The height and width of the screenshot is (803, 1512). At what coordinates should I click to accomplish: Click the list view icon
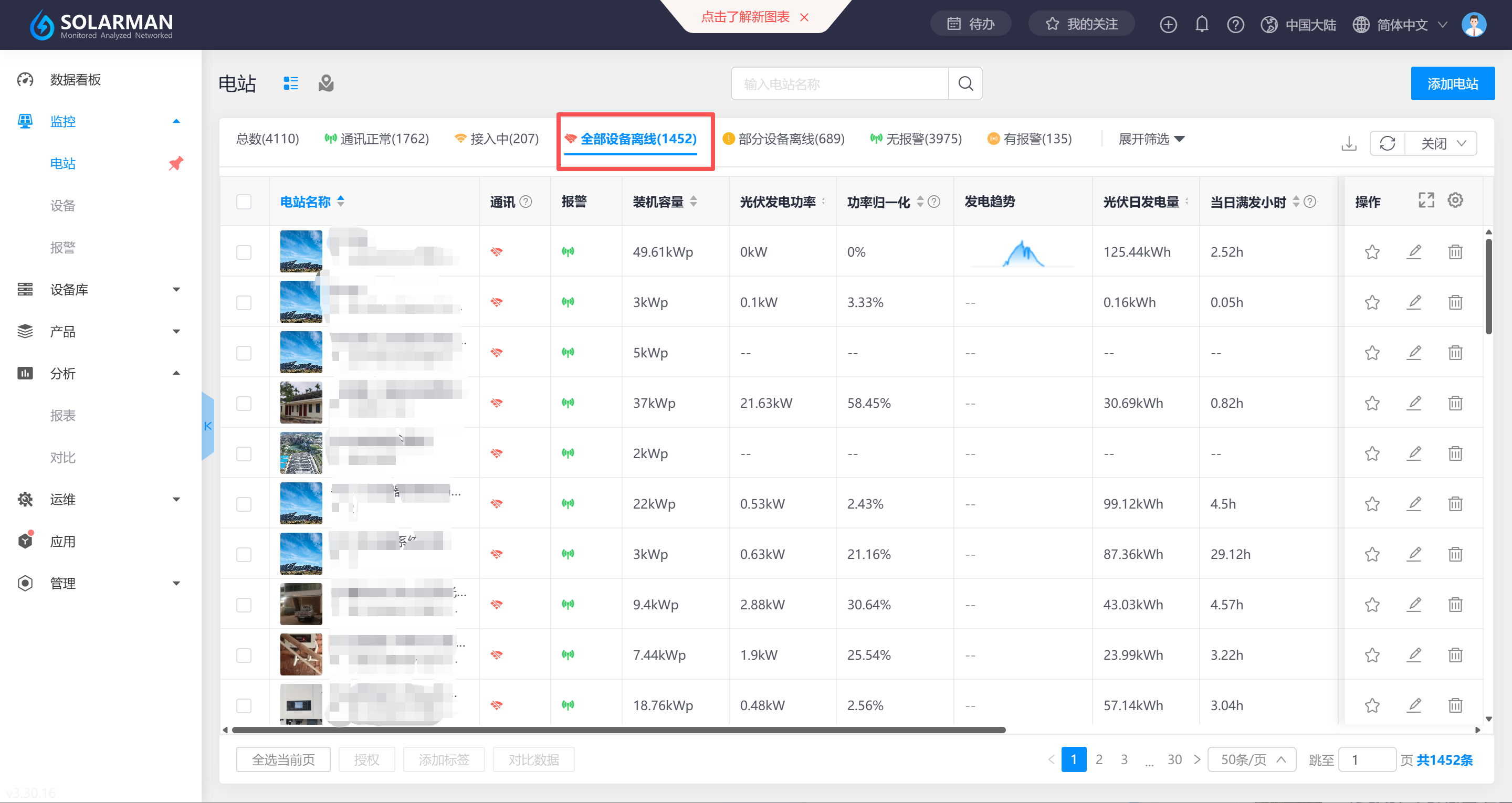[x=290, y=83]
